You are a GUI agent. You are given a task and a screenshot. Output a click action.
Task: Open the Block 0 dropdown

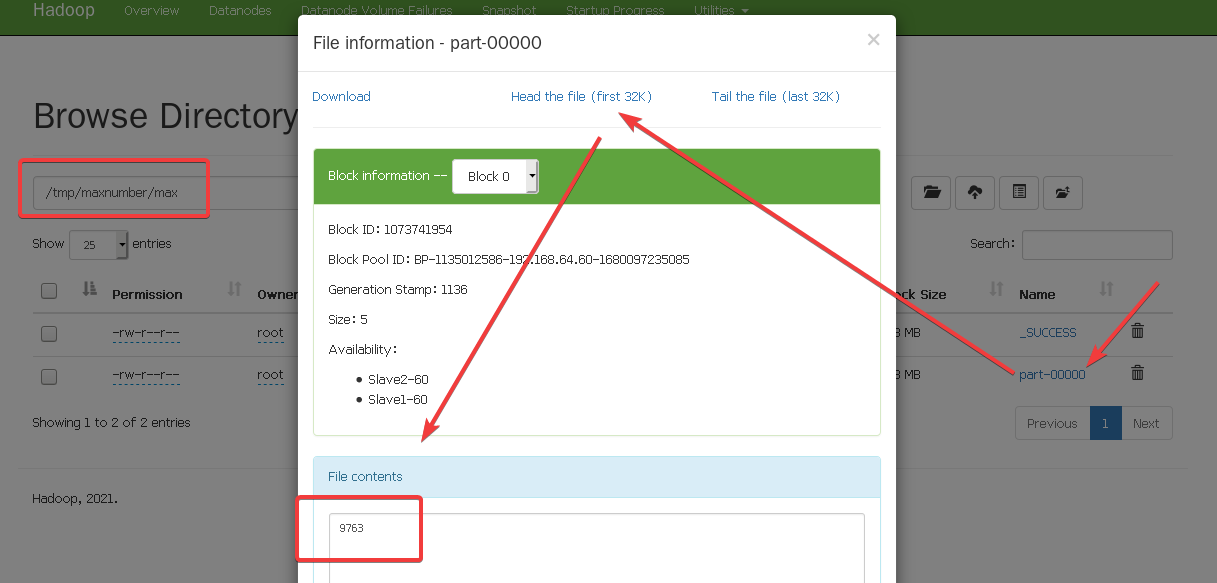[495, 176]
